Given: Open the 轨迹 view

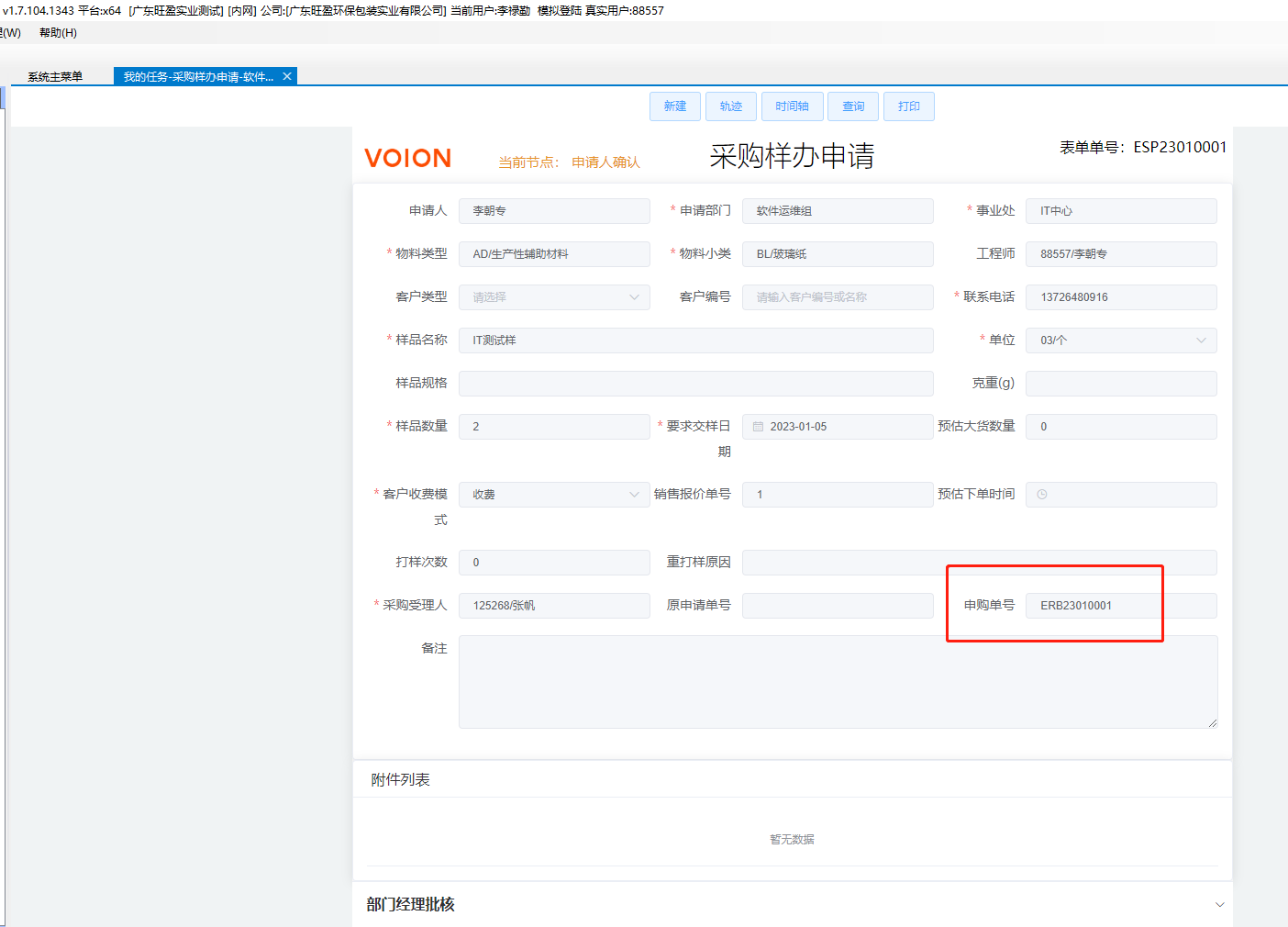Looking at the screenshot, I should click(x=731, y=106).
